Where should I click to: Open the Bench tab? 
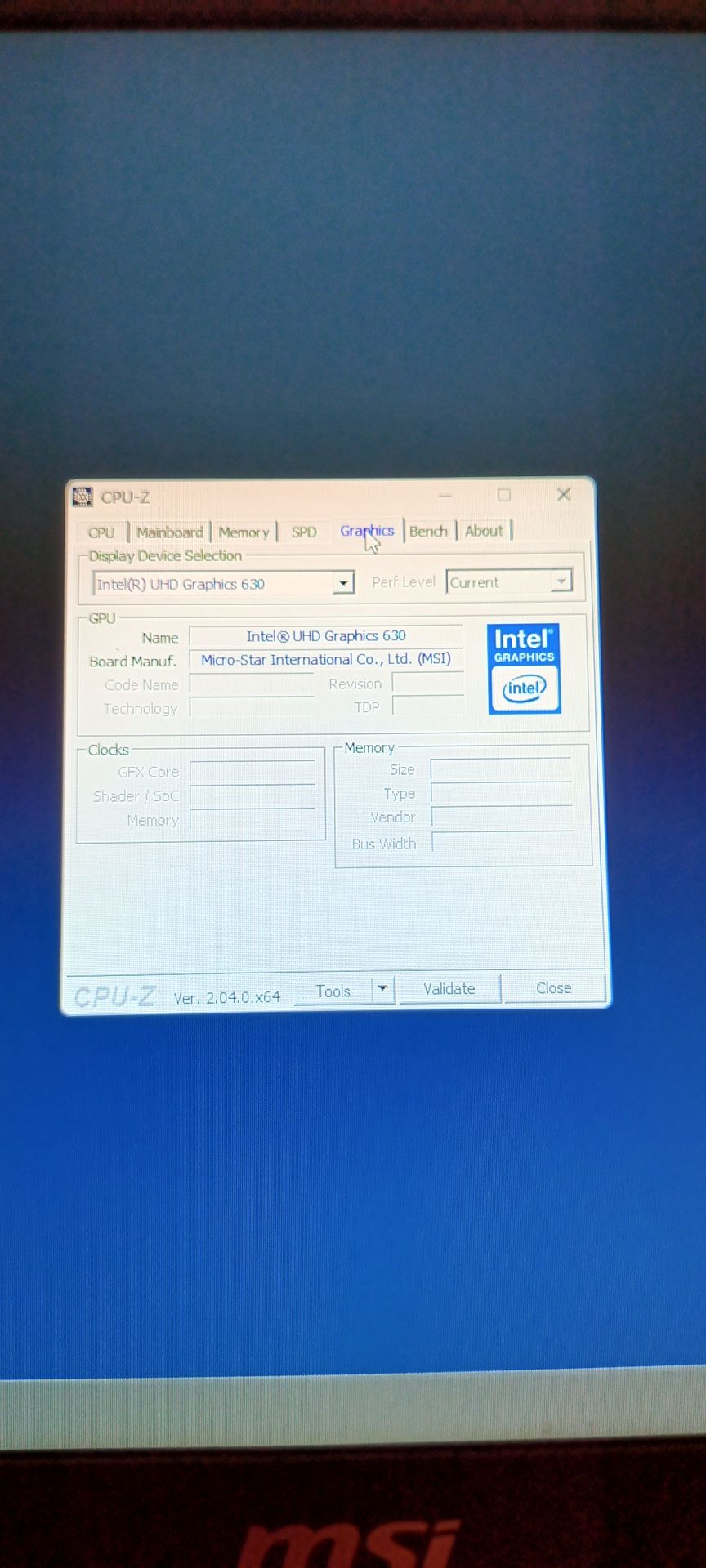point(428,532)
